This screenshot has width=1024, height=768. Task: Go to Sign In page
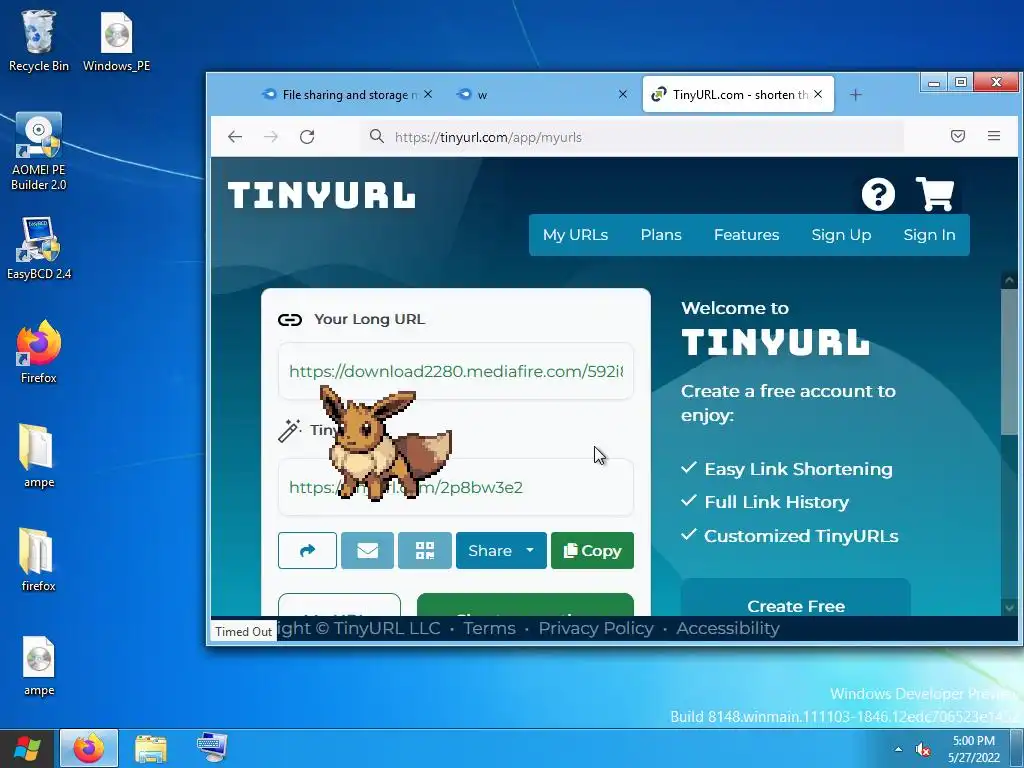pyautogui.click(x=929, y=234)
